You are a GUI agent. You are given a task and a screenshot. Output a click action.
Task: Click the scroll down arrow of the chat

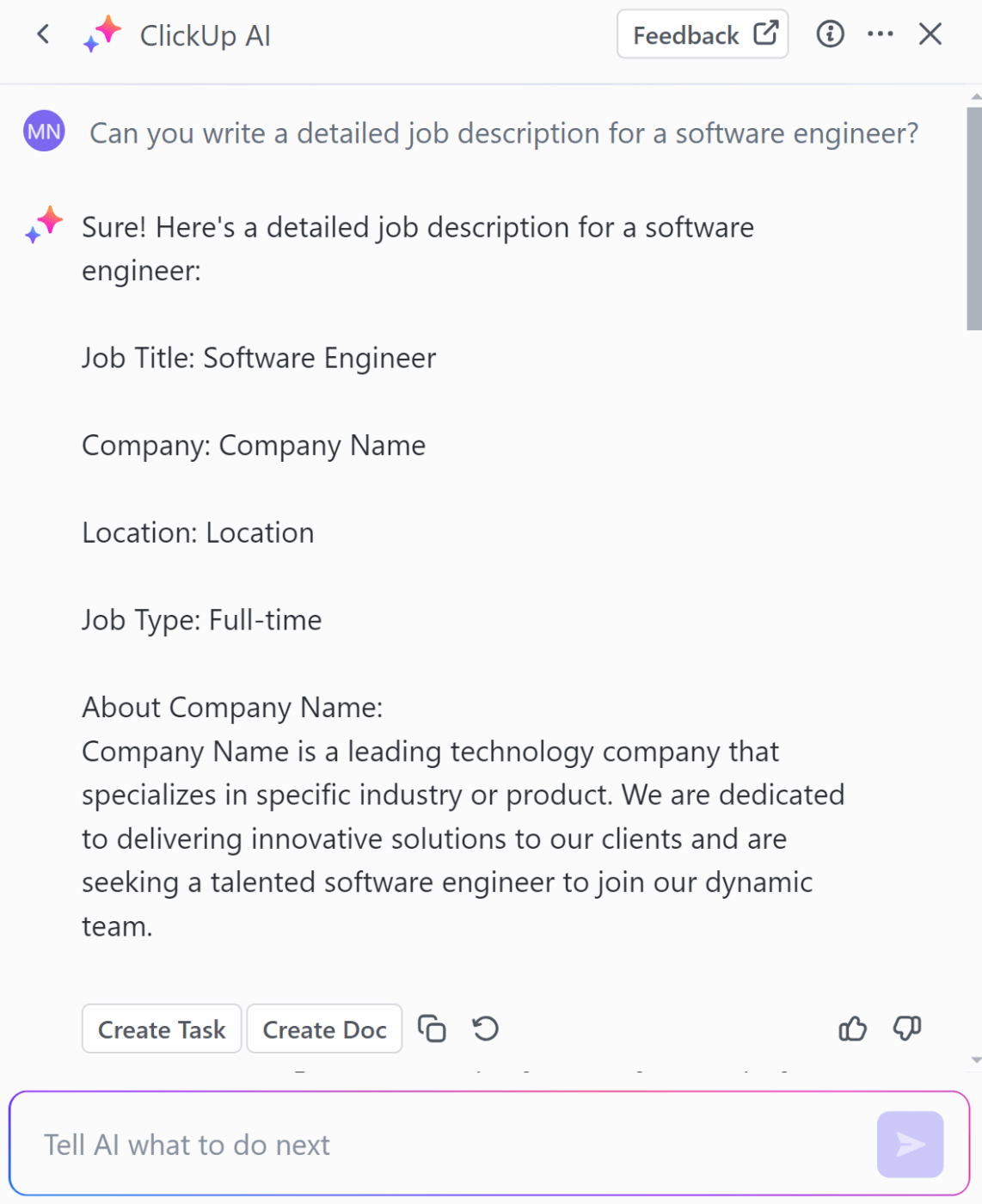[x=976, y=1060]
